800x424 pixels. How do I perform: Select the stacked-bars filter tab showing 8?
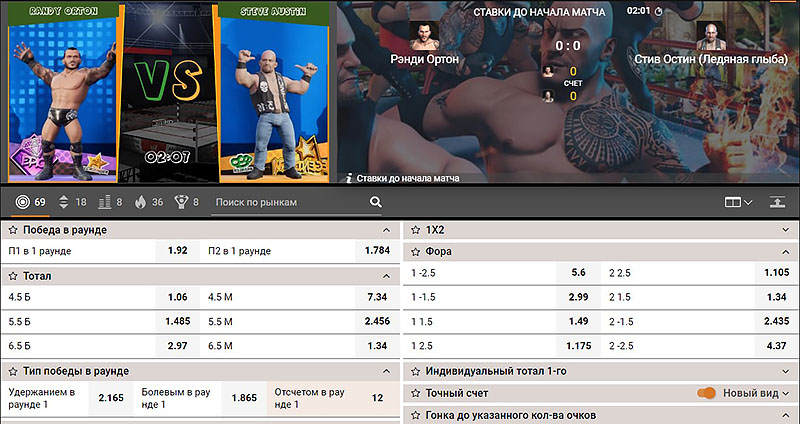pyautogui.click(x=110, y=202)
